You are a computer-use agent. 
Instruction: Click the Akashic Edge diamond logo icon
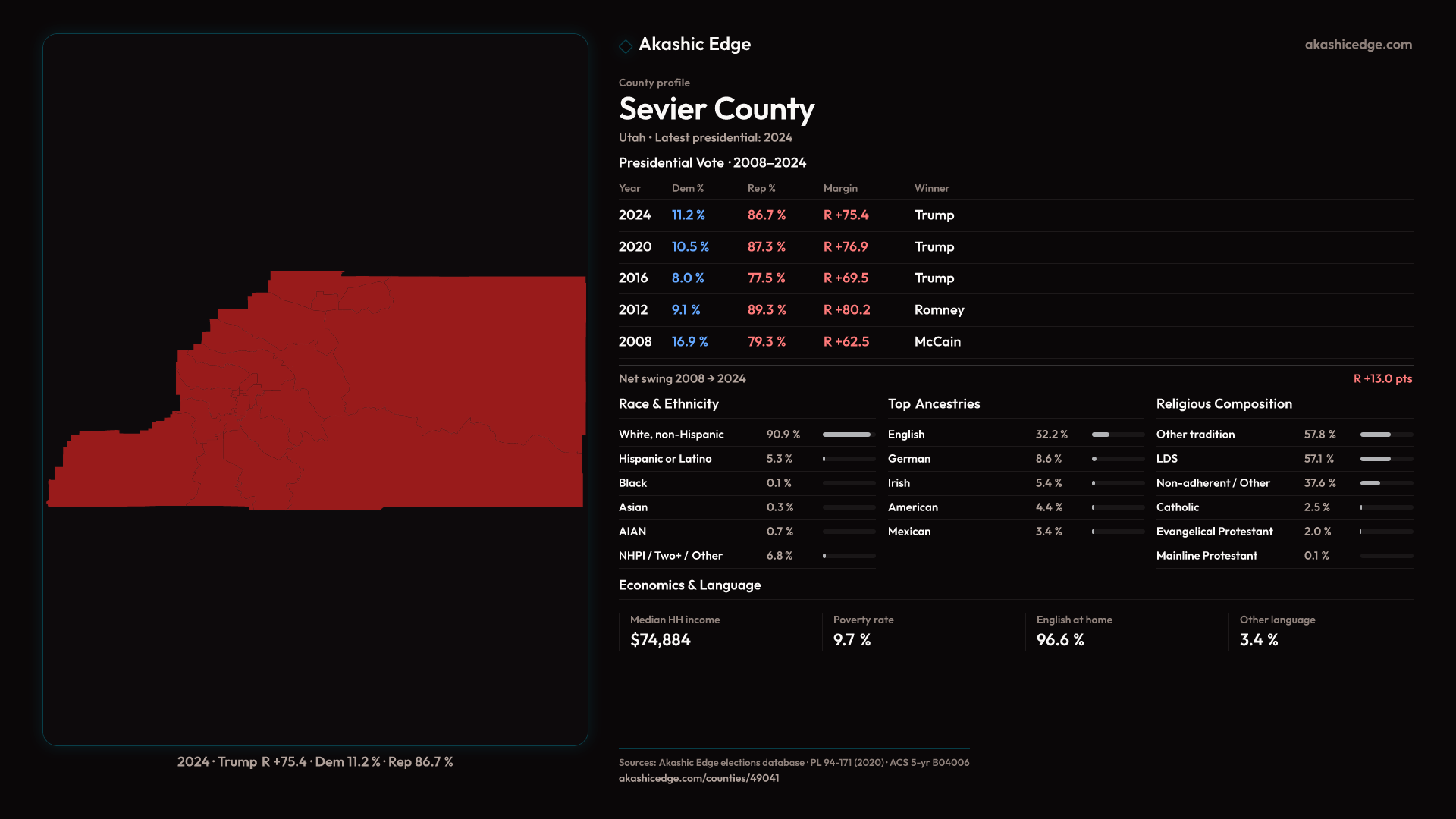coord(626,46)
